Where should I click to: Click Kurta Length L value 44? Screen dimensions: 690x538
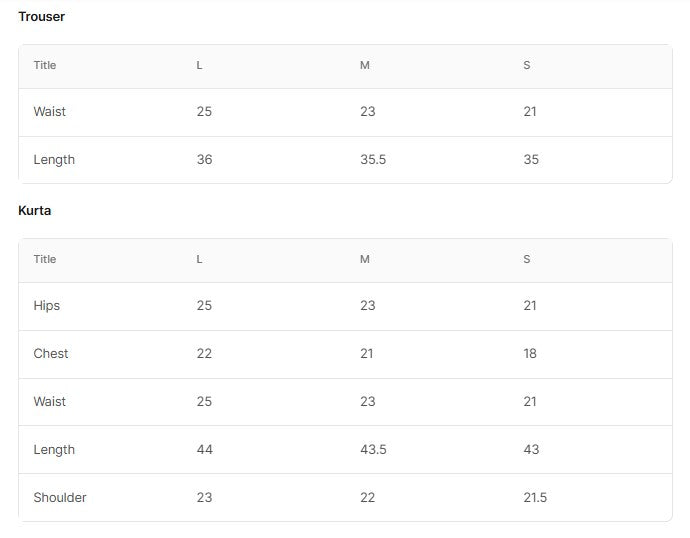tap(205, 450)
